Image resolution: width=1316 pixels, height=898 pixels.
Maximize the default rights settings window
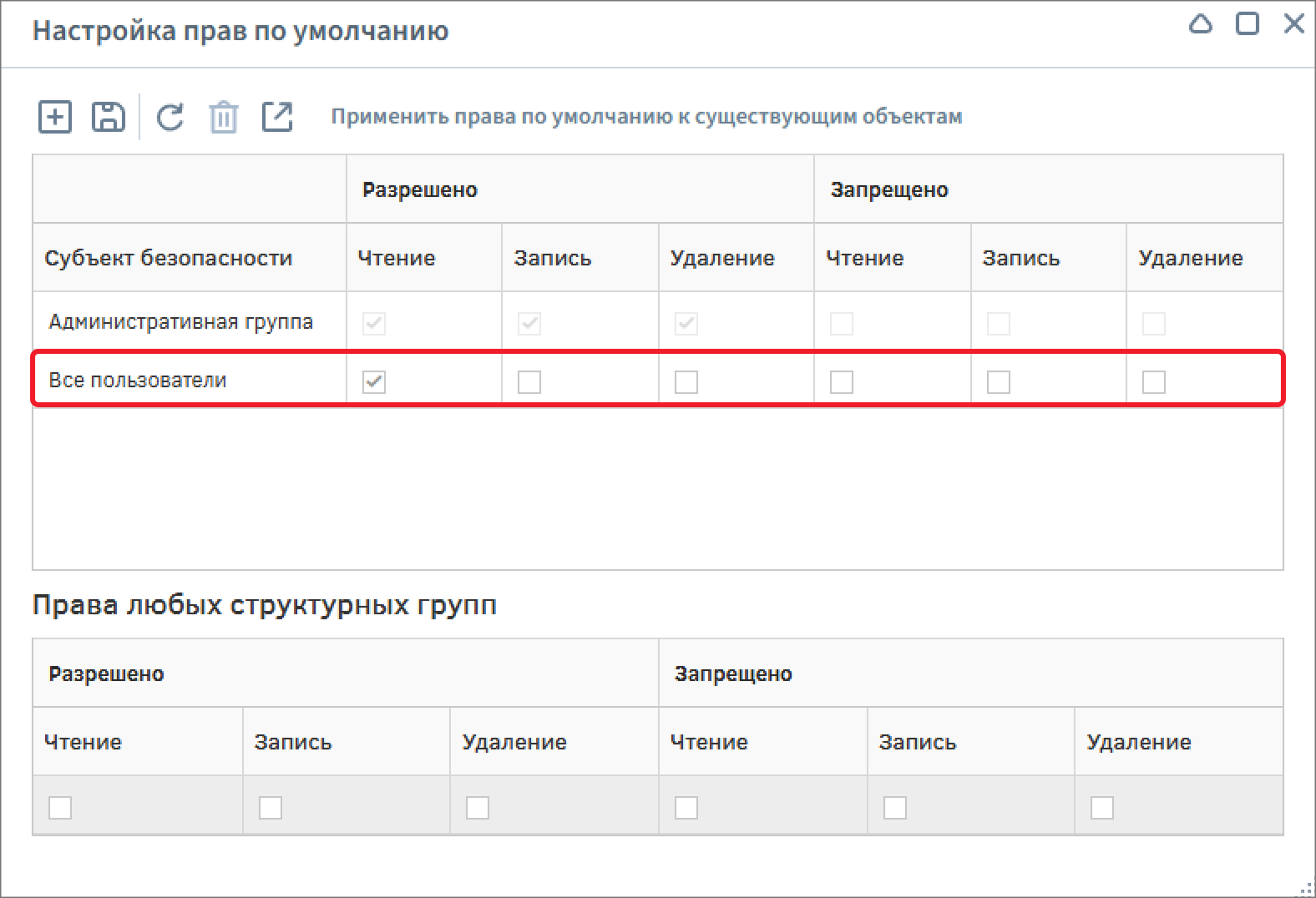click(1247, 24)
